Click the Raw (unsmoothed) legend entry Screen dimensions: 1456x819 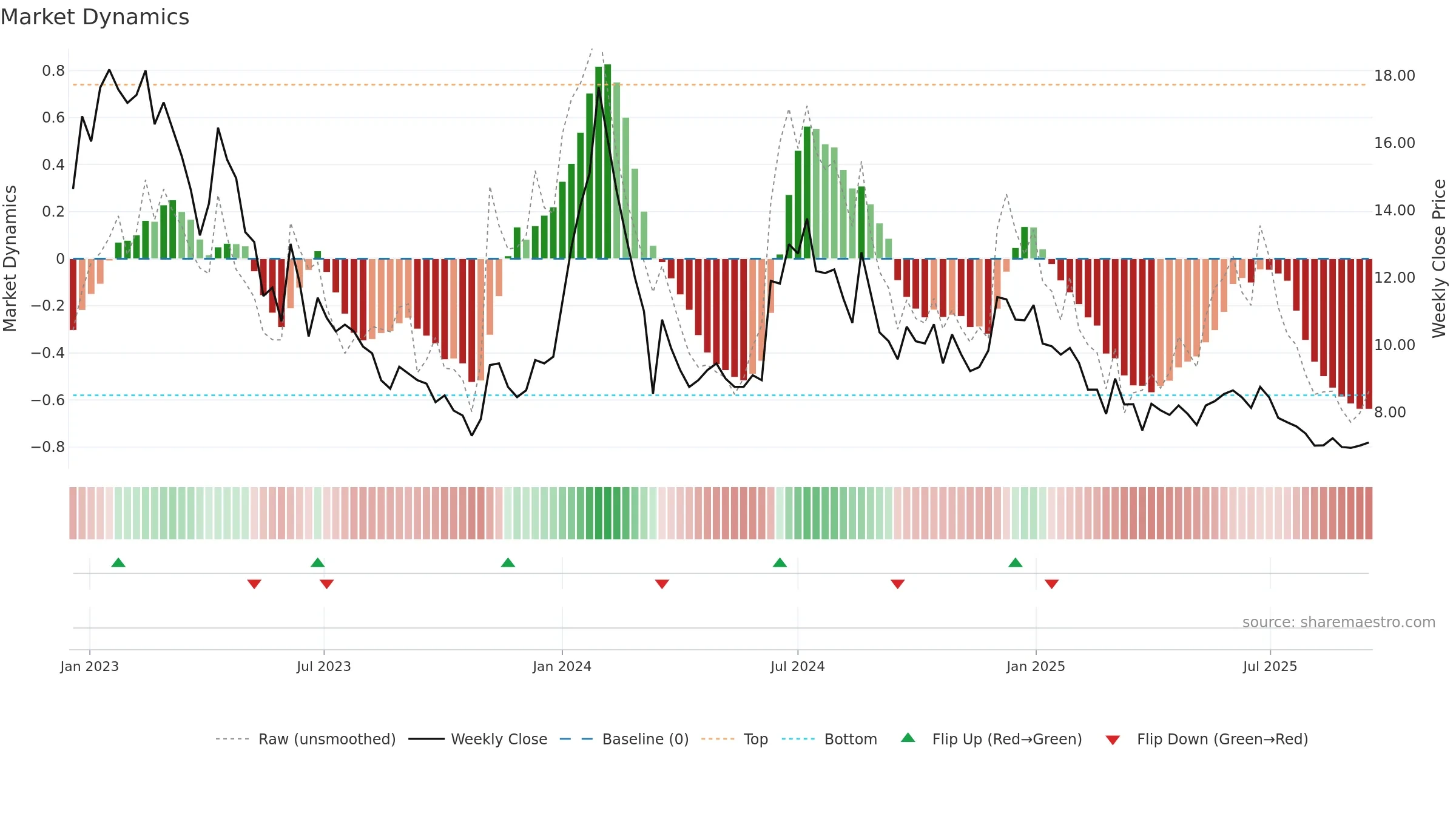(305, 739)
